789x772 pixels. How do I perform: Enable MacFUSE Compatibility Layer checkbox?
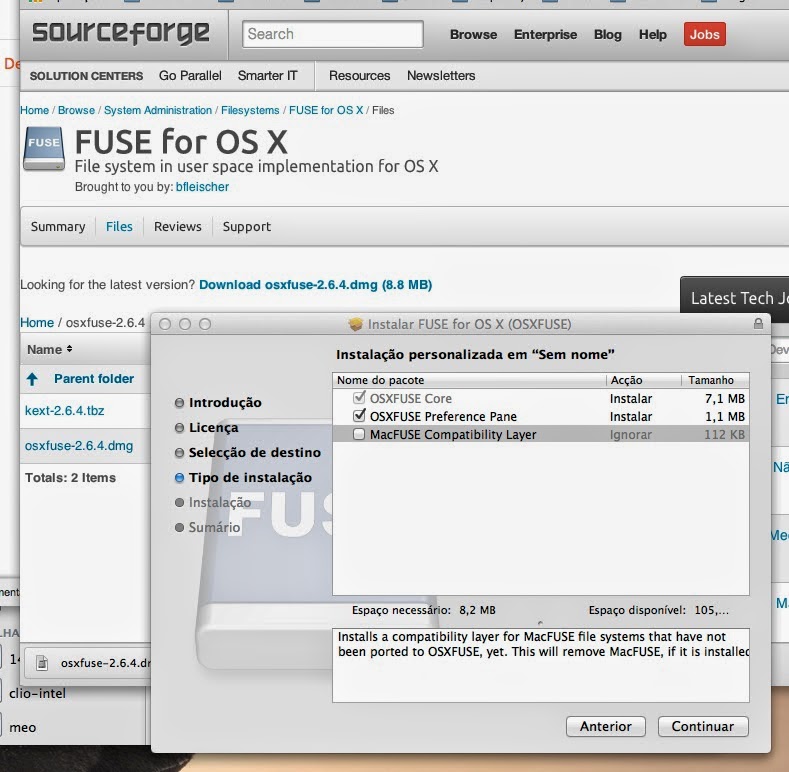(359, 434)
